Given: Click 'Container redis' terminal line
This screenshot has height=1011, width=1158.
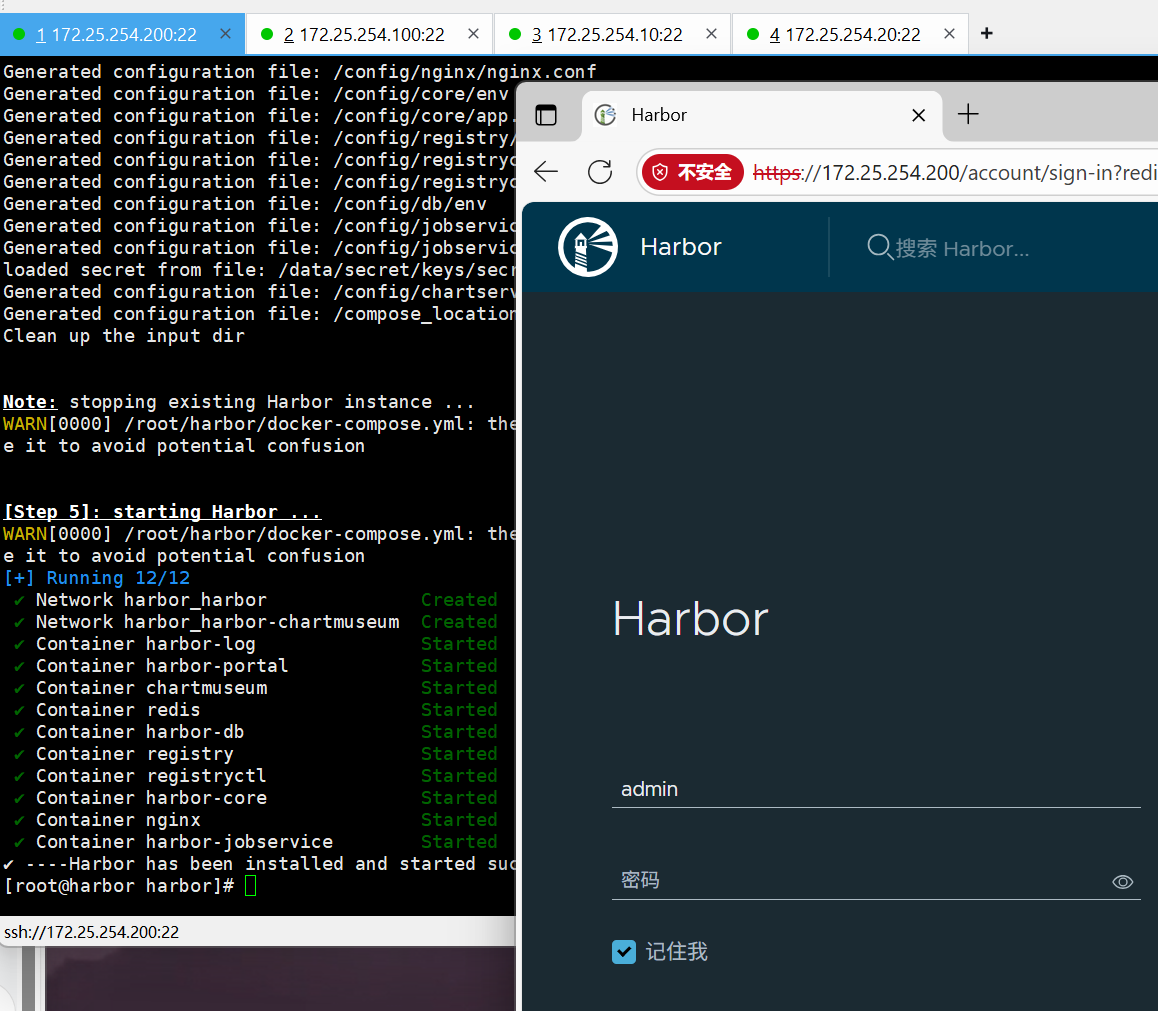Looking at the screenshot, I should (x=118, y=710).
